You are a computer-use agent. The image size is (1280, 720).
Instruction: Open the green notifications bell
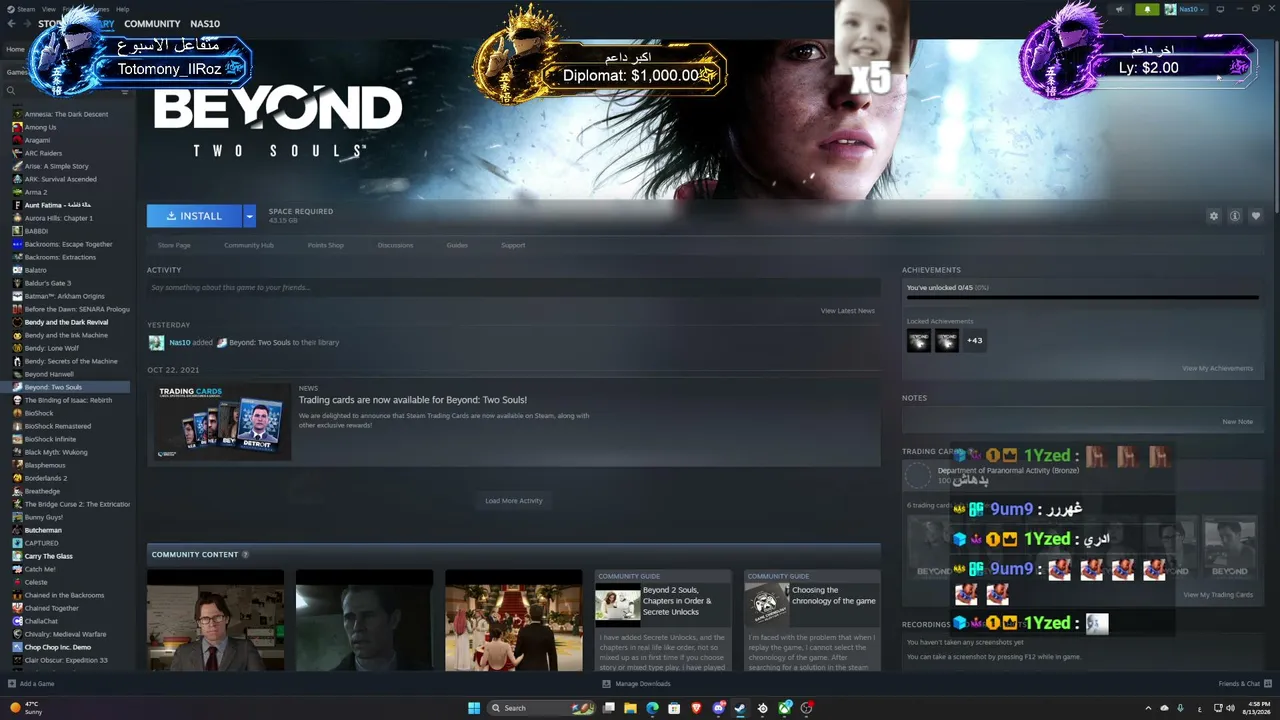(x=1147, y=9)
